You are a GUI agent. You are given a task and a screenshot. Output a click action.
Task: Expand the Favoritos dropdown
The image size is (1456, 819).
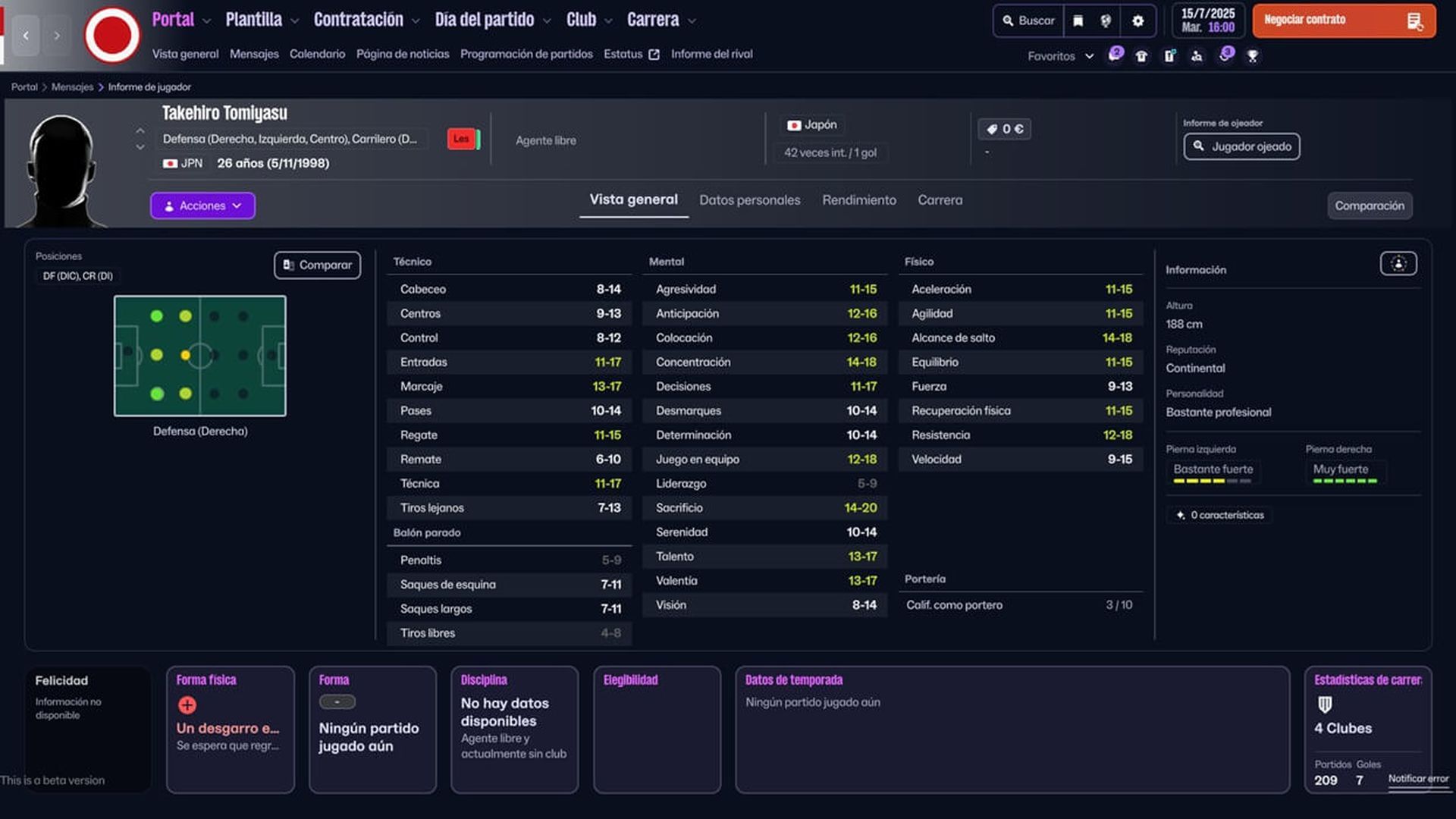tap(1060, 56)
